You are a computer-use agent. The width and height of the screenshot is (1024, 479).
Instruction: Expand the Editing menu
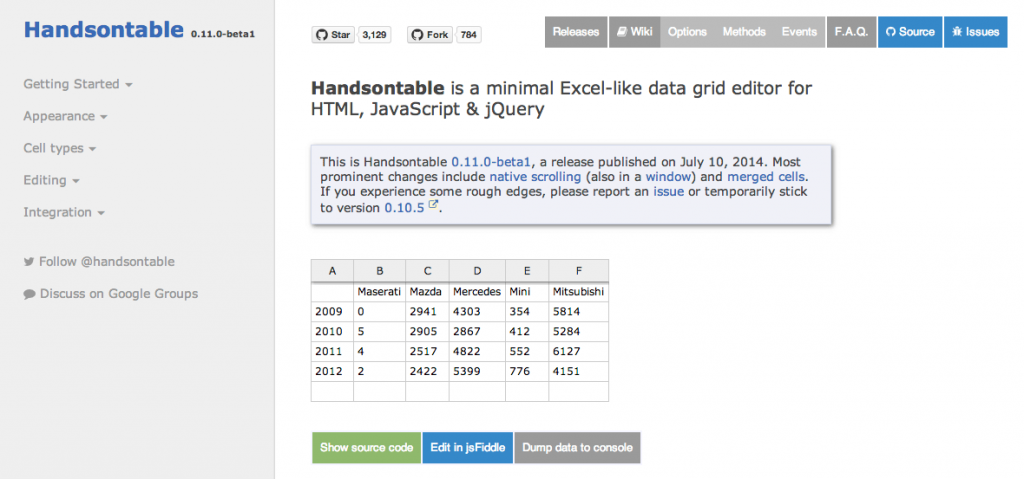[52, 180]
